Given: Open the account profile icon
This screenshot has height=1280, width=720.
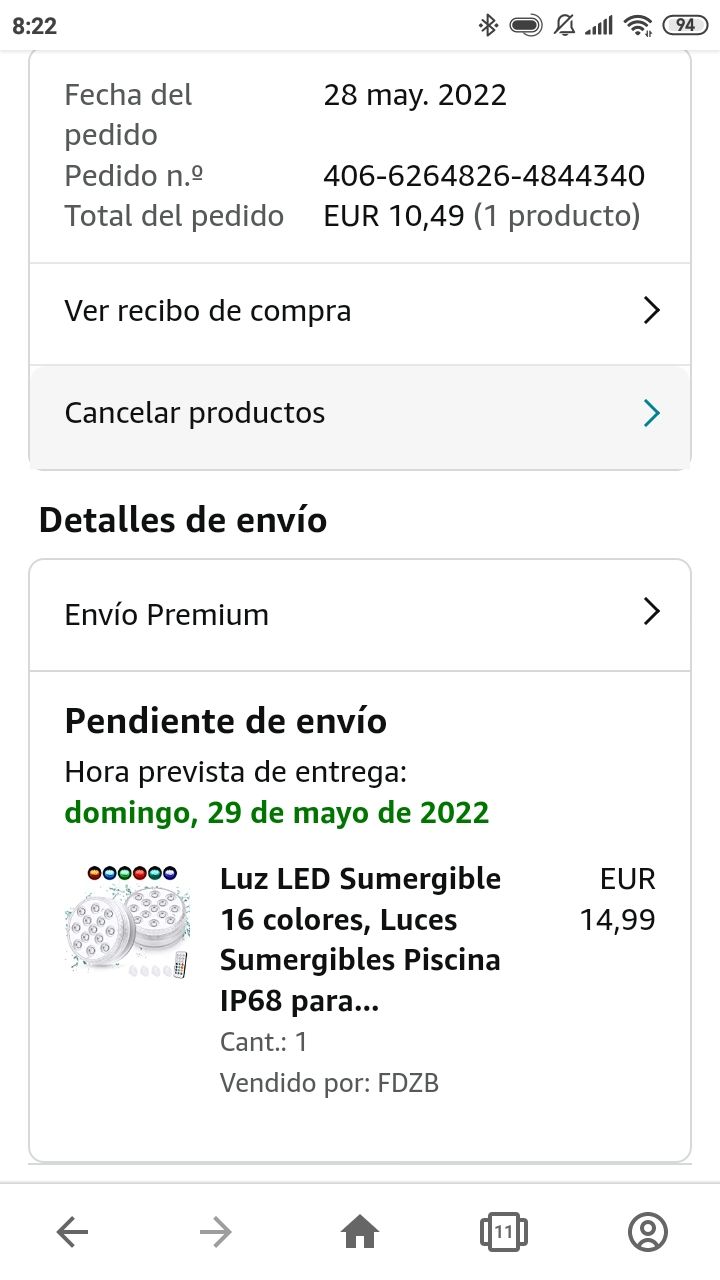Looking at the screenshot, I should click(647, 1232).
